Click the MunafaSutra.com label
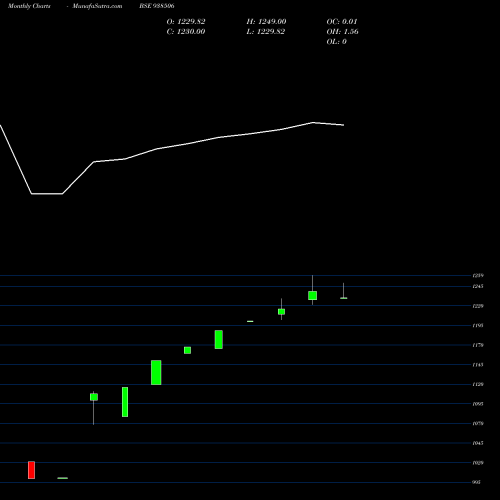Image resolution: width=500 pixels, height=500 pixels. coord(97,6)
